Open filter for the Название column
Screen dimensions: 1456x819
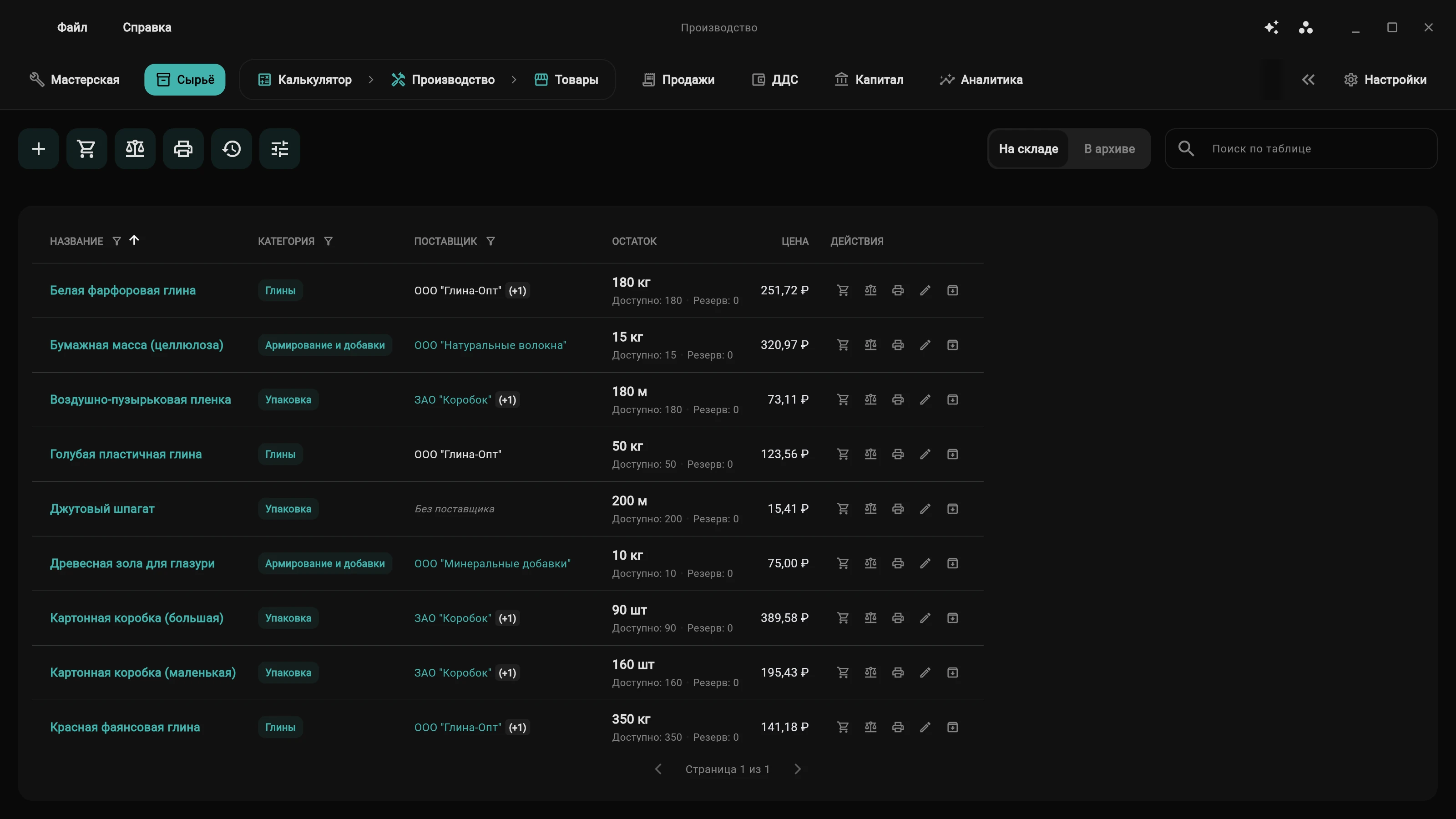tap(116, 241)
